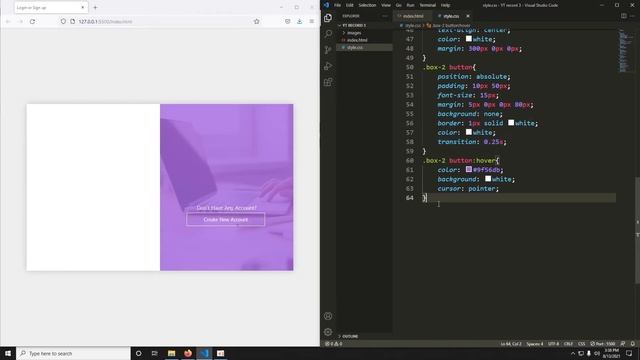Open the Explorer view in VS Code activity bar
This screenshot has width=640, height=360.
[x=328, y=18]
